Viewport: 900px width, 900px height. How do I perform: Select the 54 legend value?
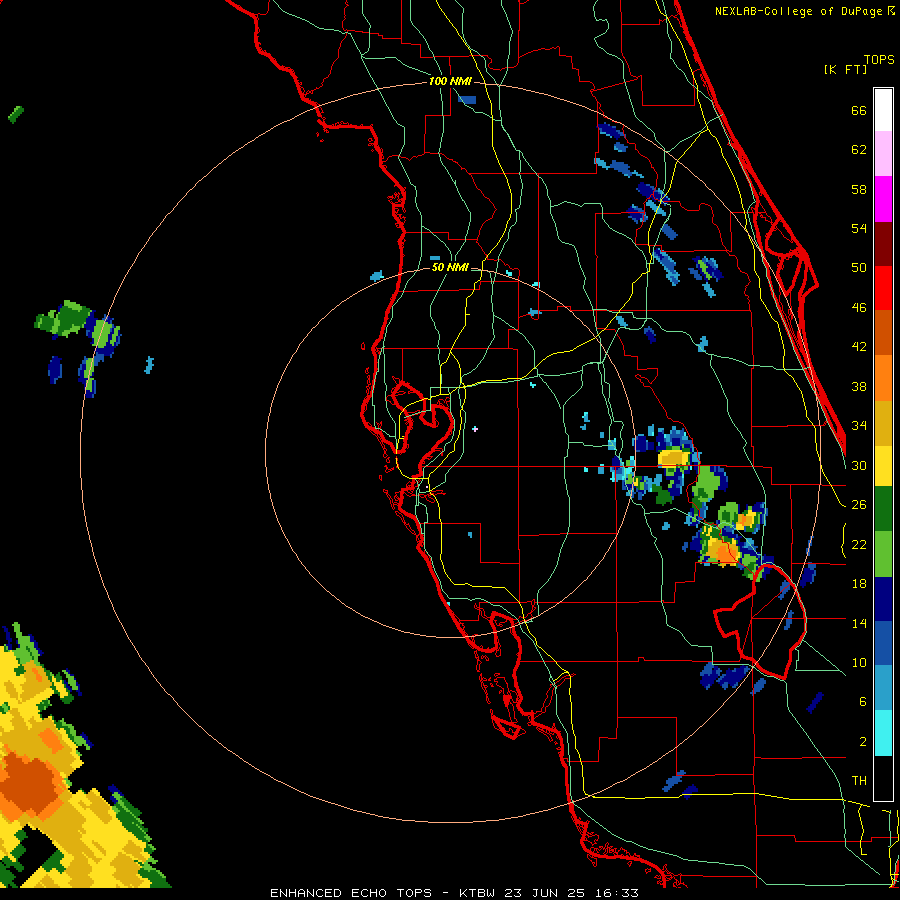tap(859, 228)
